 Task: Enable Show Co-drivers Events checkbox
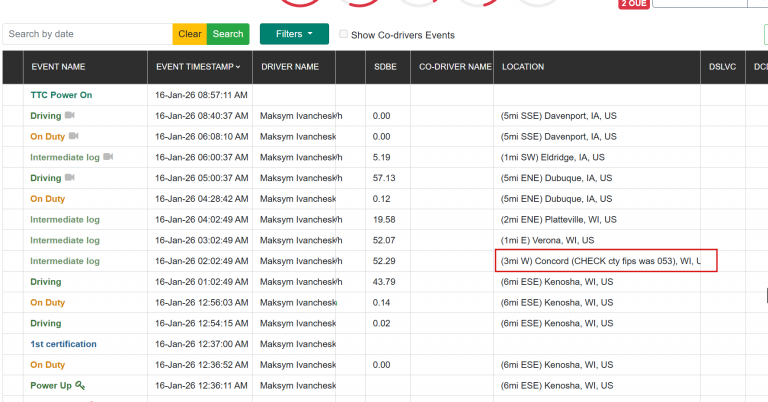coord(343,34)
